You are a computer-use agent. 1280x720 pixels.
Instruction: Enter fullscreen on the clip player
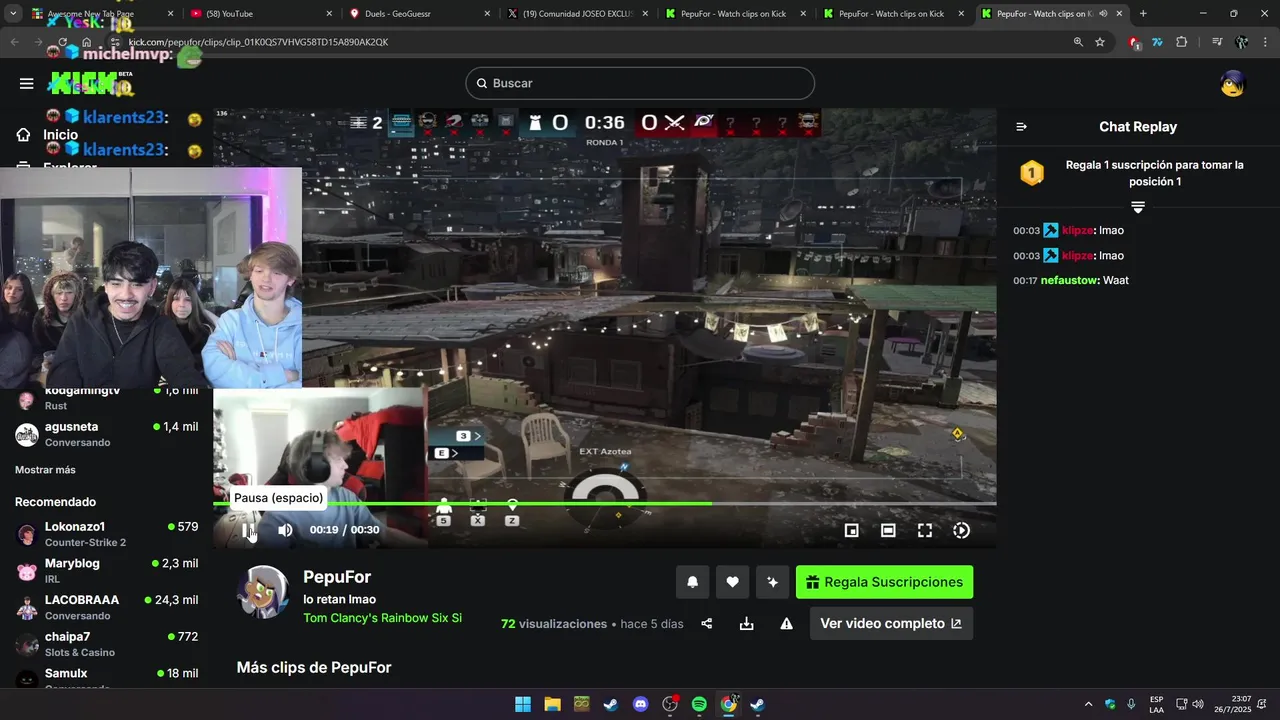coord(925,531)
